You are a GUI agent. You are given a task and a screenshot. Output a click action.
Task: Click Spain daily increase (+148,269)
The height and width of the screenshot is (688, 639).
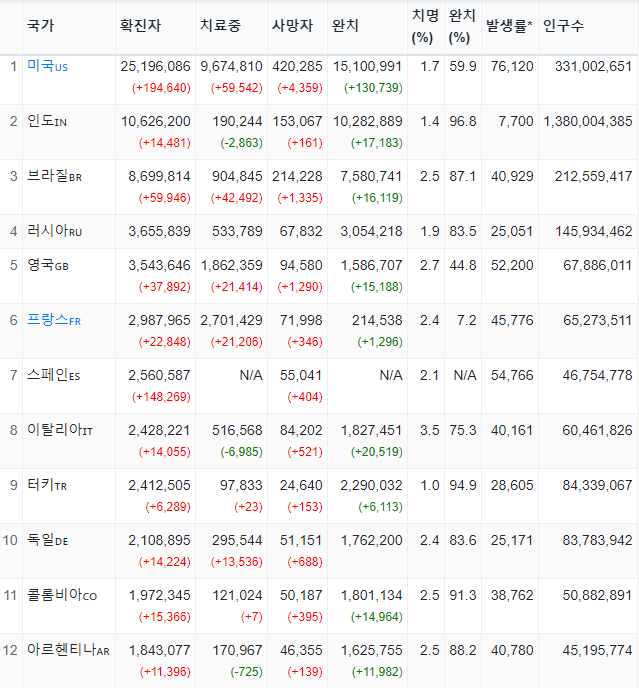[x=161, y=397]
